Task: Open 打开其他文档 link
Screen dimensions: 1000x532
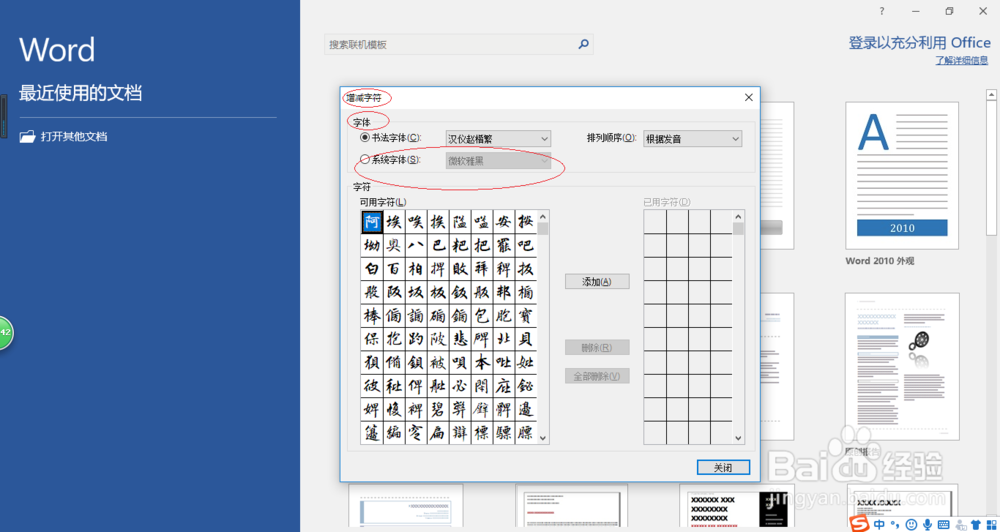Action: 74,137
